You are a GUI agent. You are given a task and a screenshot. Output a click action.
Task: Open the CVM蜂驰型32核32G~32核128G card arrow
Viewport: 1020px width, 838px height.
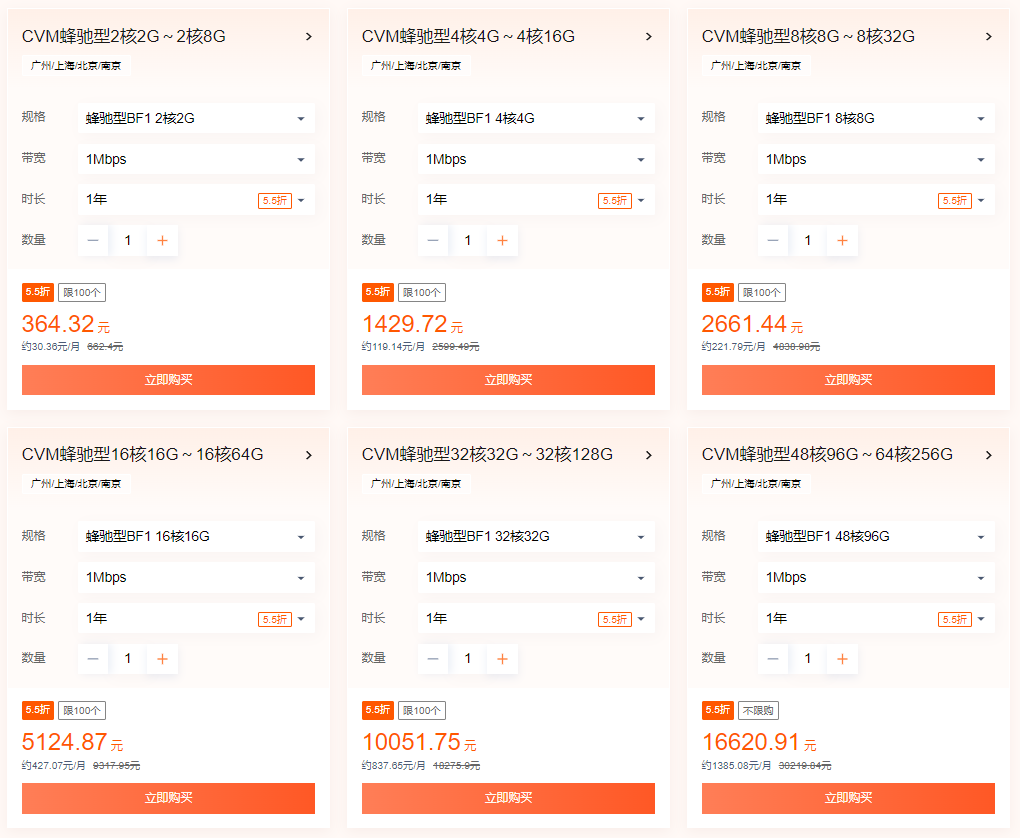pyautogui.click(x=649, y=455)
